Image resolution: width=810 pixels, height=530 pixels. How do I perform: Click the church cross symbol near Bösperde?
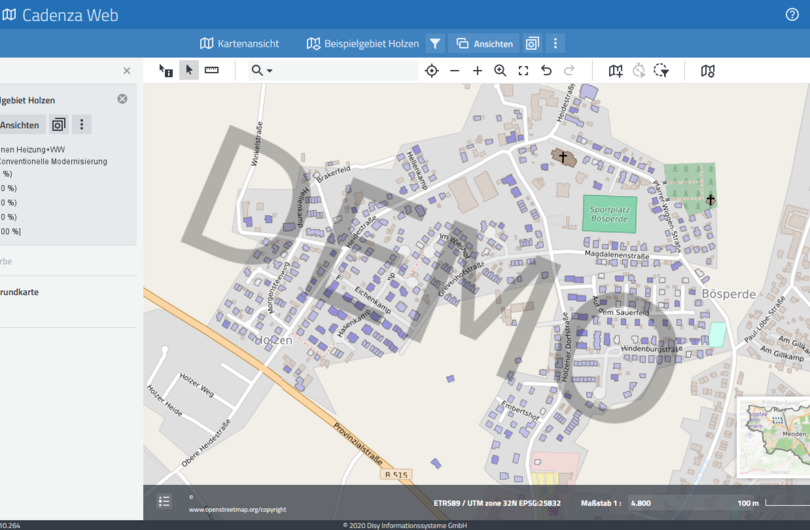tap(563, 157)
